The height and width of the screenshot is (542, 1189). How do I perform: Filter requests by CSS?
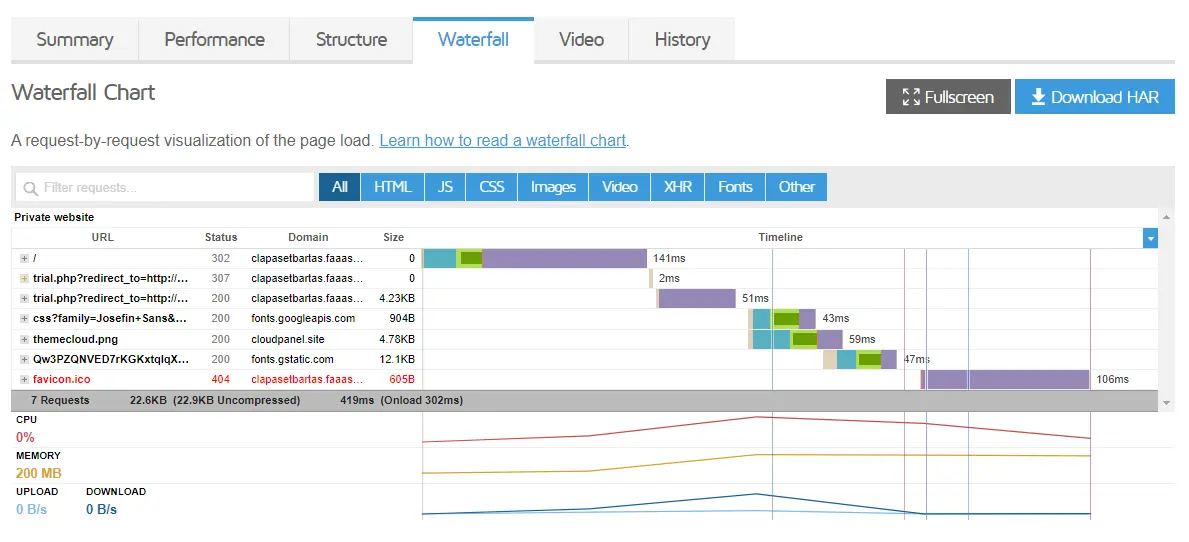click(x=491, y=187)
